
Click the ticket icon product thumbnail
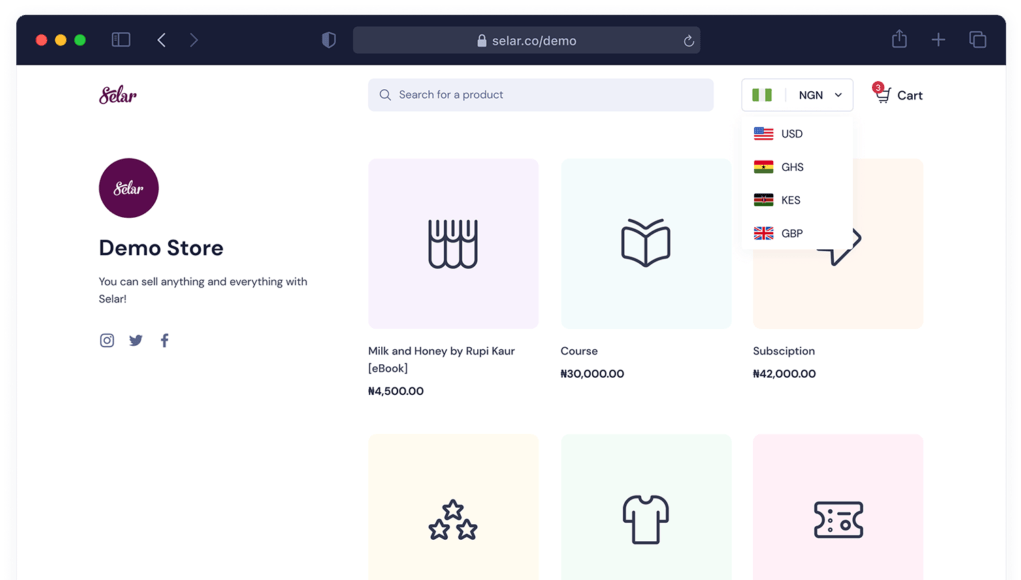837,518
